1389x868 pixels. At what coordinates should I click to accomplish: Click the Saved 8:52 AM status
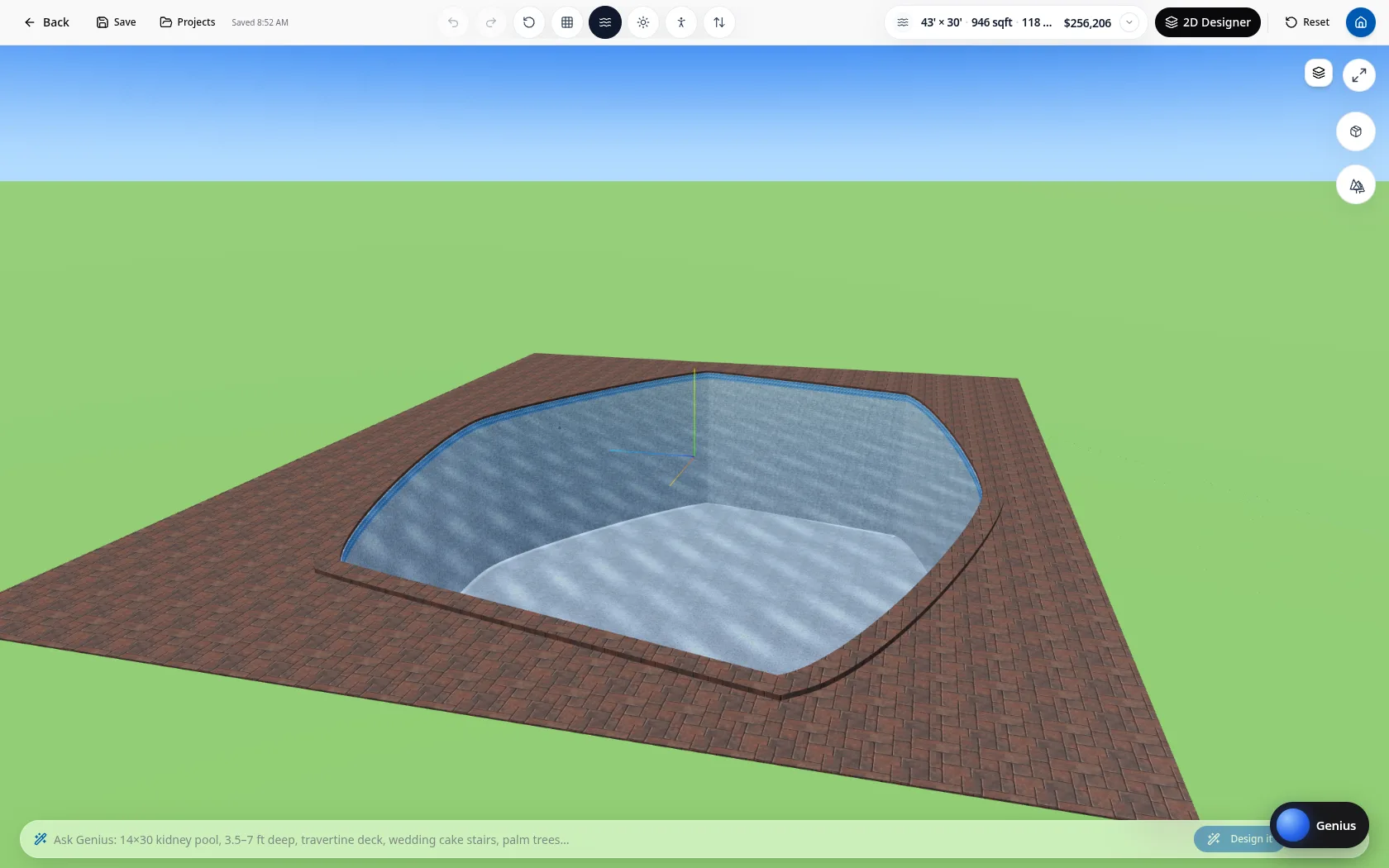pos(260,22)
